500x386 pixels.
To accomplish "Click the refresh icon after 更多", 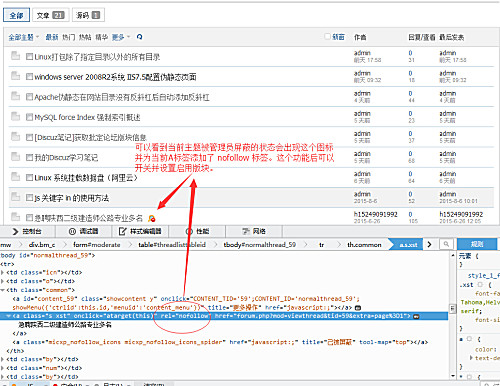I will click(140, 37).
